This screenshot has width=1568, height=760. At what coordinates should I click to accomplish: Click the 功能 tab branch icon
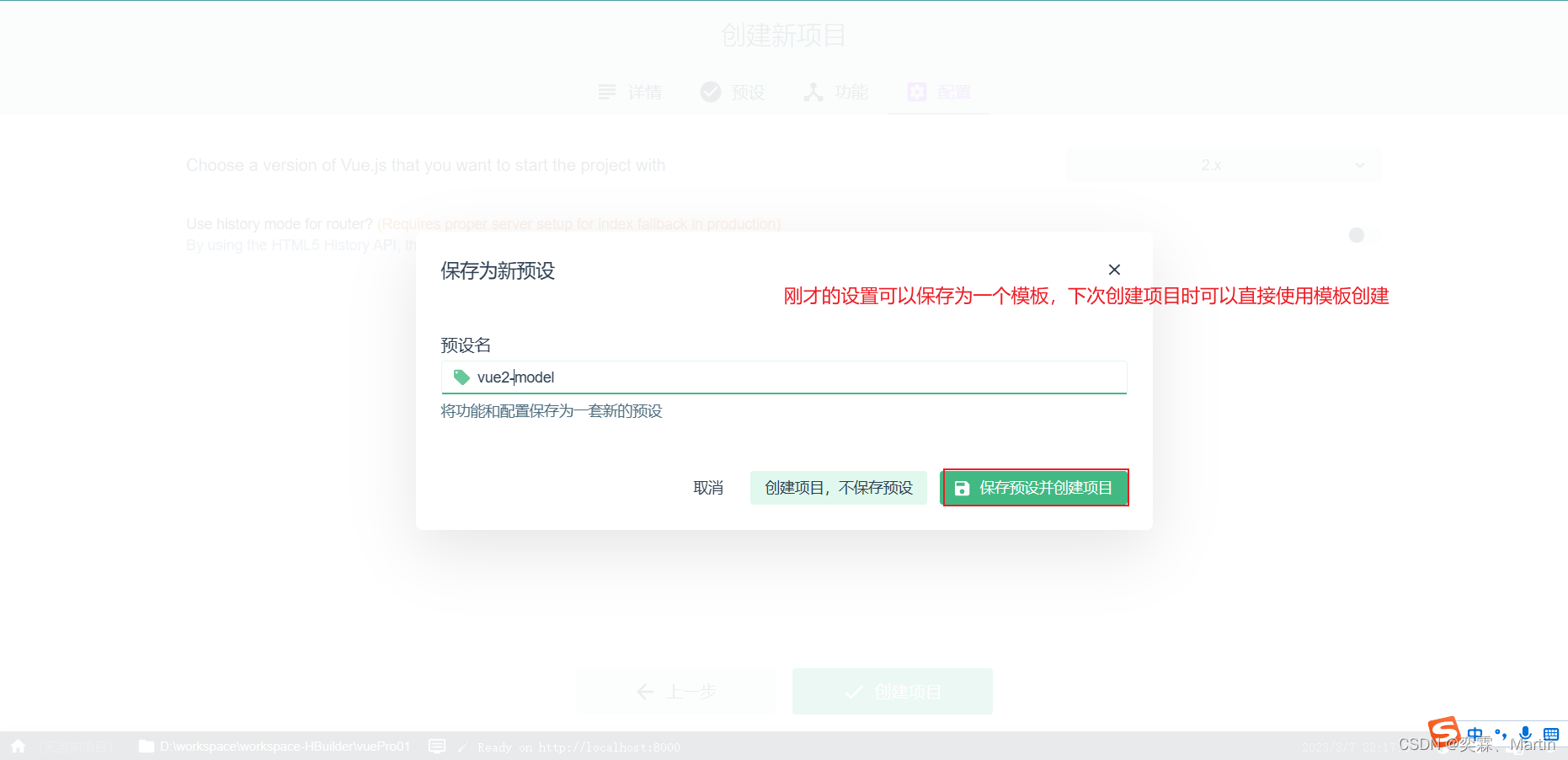click(813, 92)
